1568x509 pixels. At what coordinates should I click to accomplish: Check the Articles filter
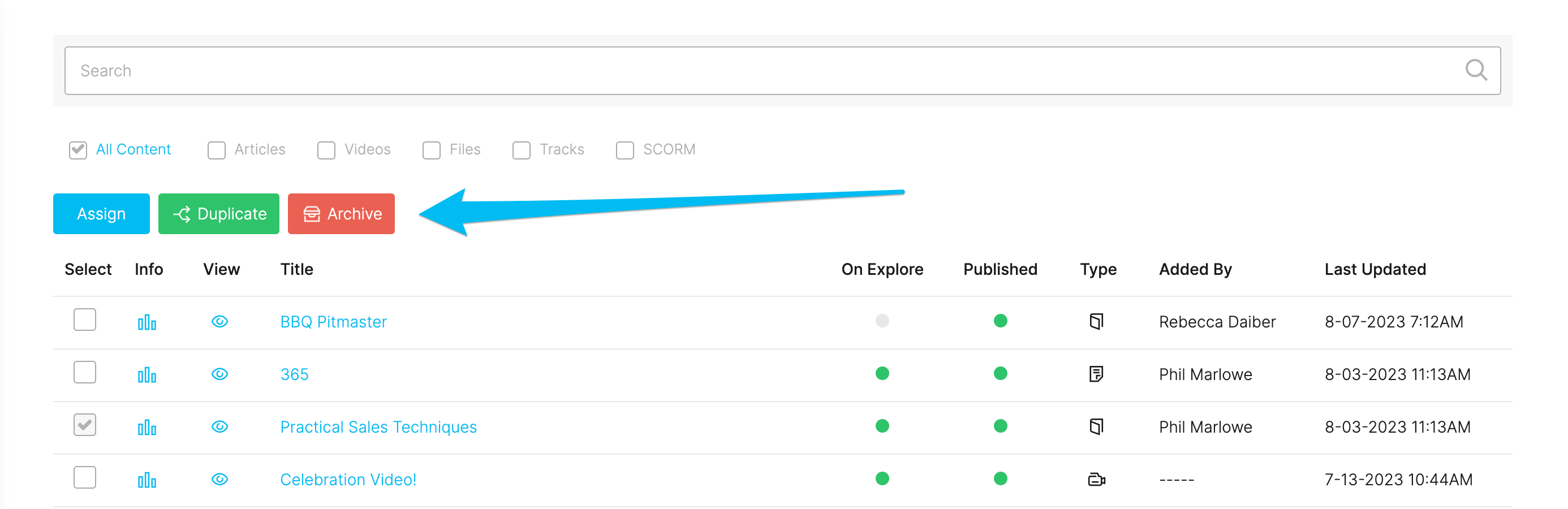tap(216, 150)
